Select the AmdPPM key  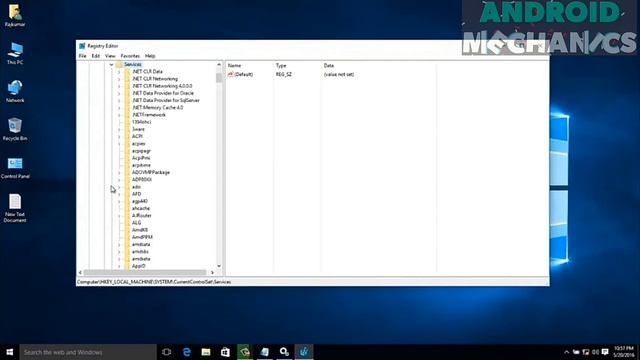[142, 237]
